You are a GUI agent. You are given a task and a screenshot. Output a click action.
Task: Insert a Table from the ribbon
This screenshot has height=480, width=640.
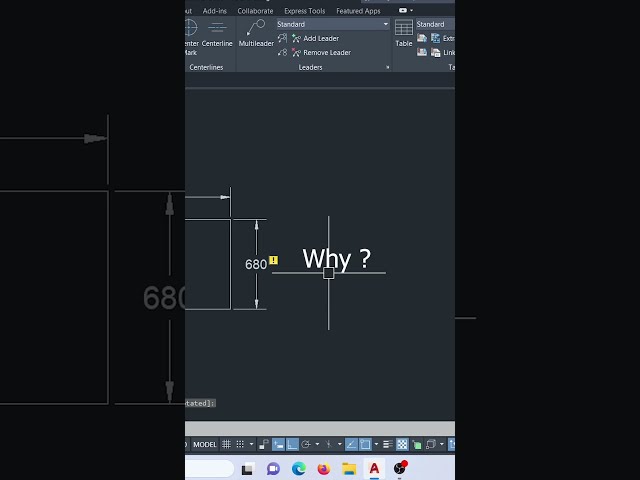tap(404, 33)
